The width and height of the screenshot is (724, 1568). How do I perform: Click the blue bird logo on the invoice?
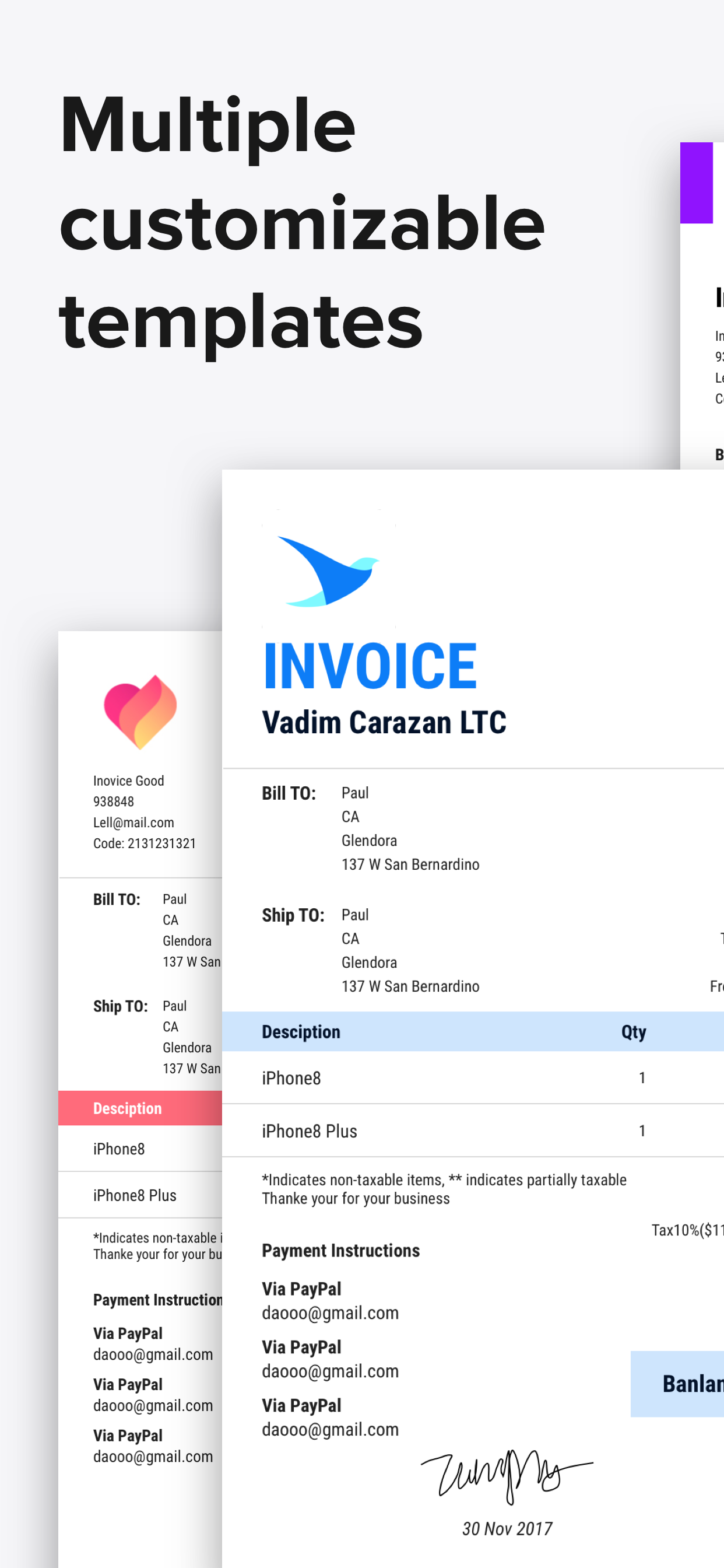(x=329, y=571)
